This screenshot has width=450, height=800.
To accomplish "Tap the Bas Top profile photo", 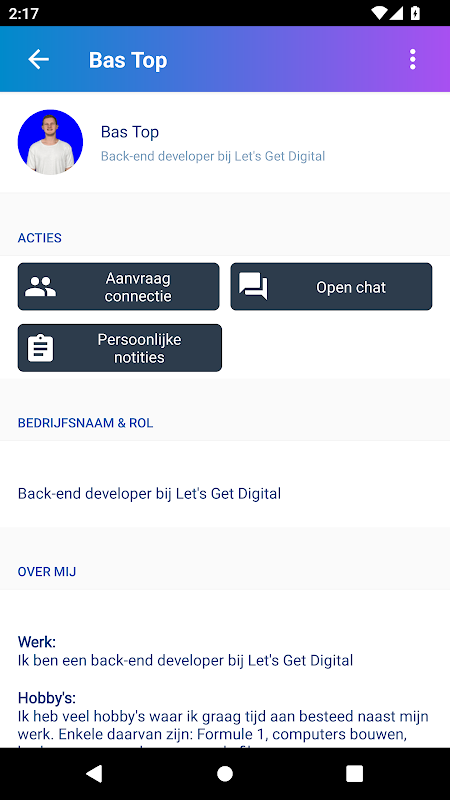I will tap(50, 142).
